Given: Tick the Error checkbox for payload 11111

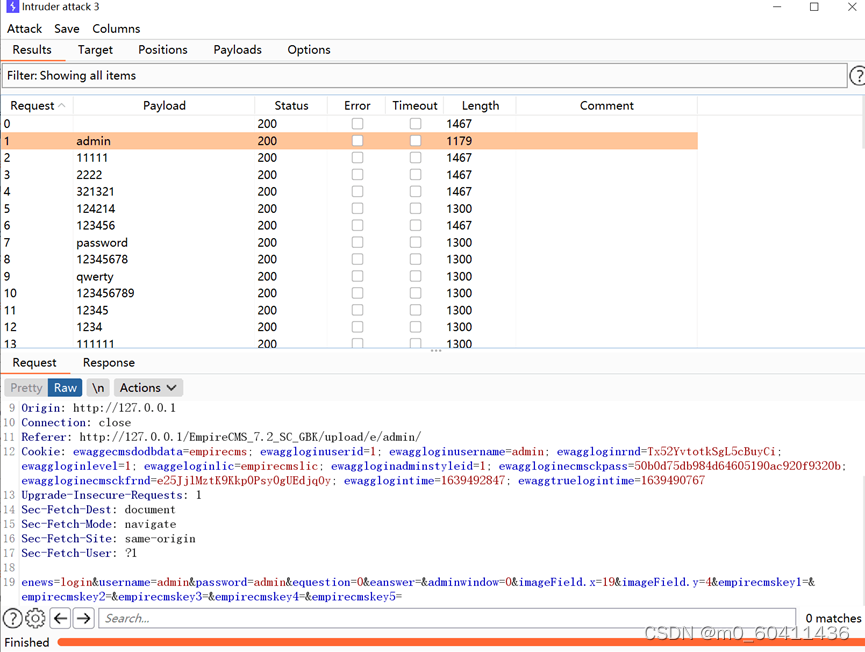Looking at the screenshot, I should click(357, 158).
